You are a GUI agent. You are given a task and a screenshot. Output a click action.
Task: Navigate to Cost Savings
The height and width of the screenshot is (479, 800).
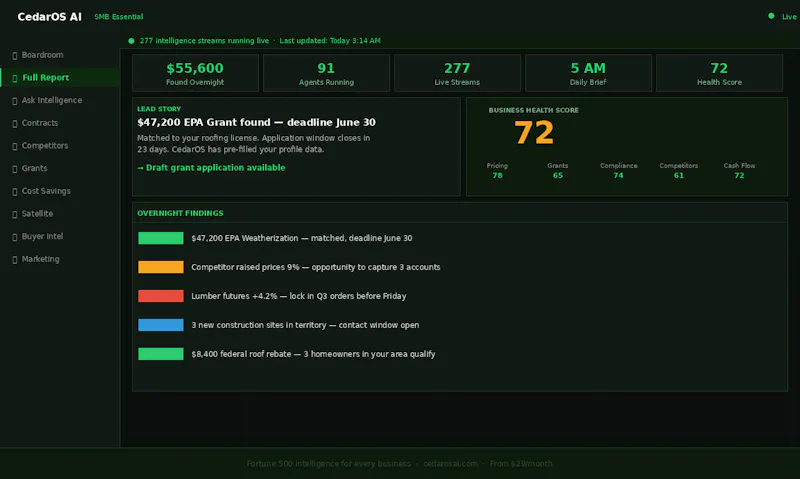coord(60,191)
